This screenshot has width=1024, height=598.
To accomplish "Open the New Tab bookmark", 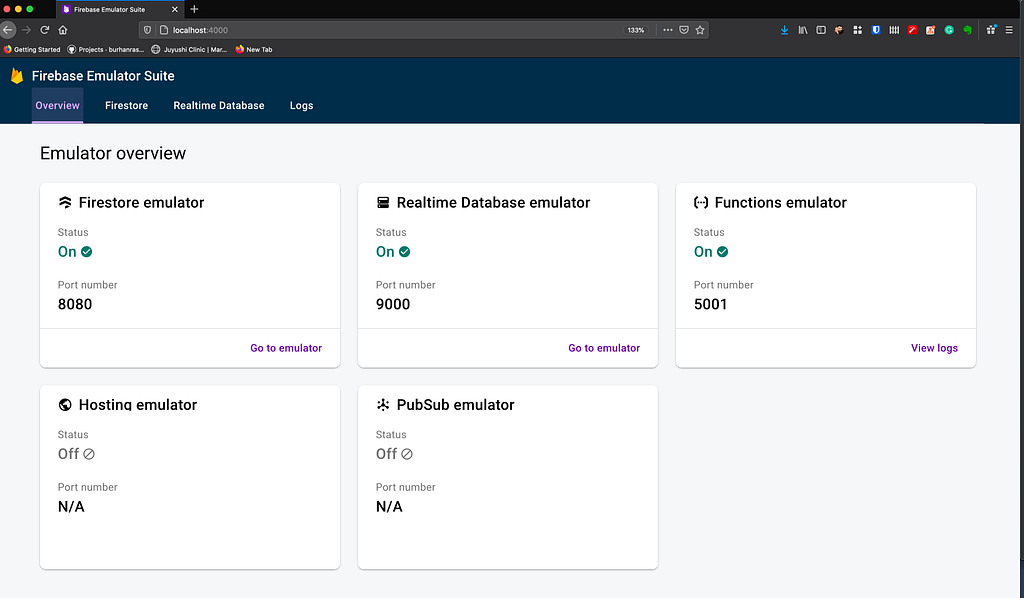I will pyautogui.click(x=254, y=50).
